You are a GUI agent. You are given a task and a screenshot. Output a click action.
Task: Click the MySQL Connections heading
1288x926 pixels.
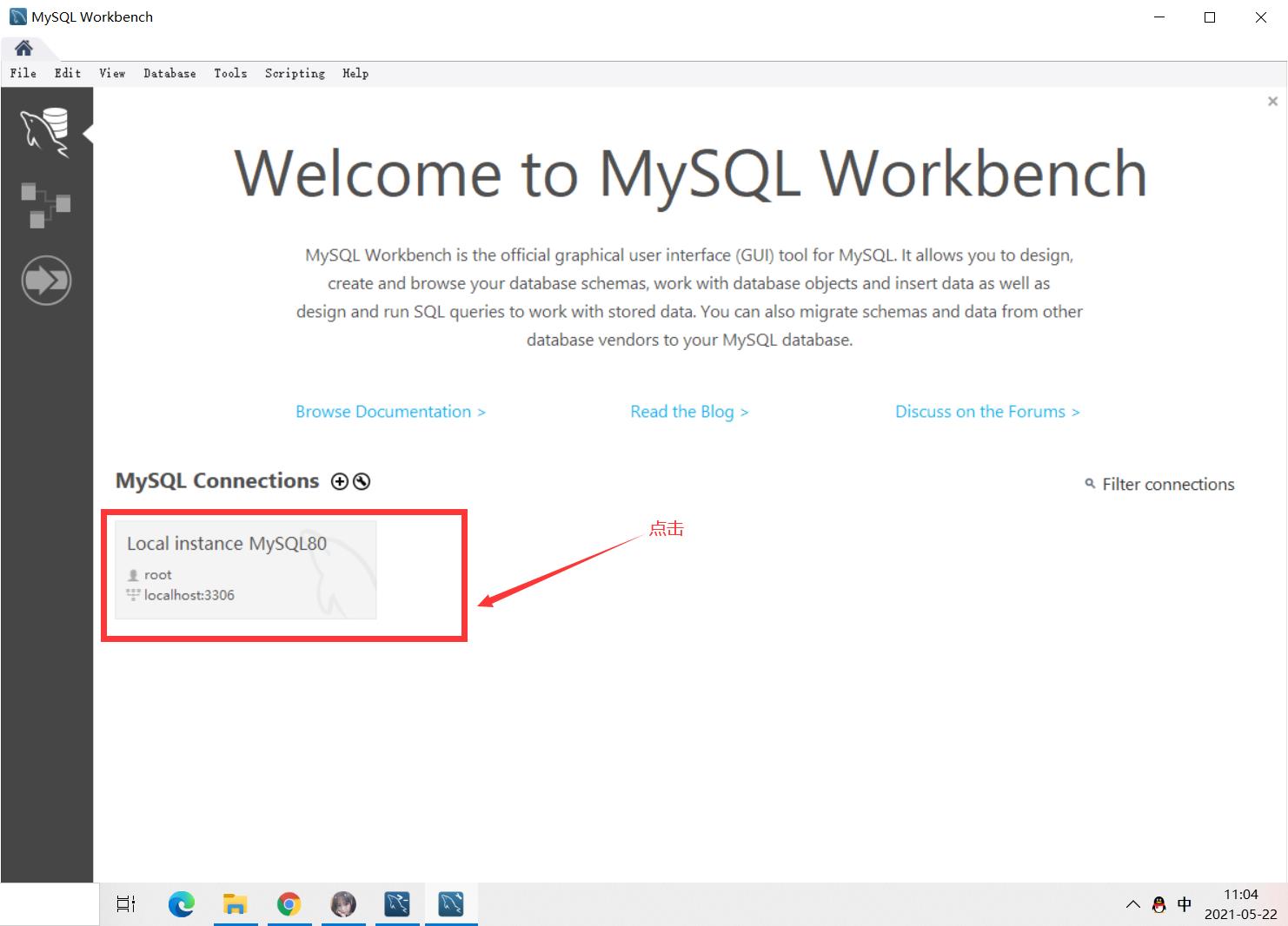(x=217, y=481)
